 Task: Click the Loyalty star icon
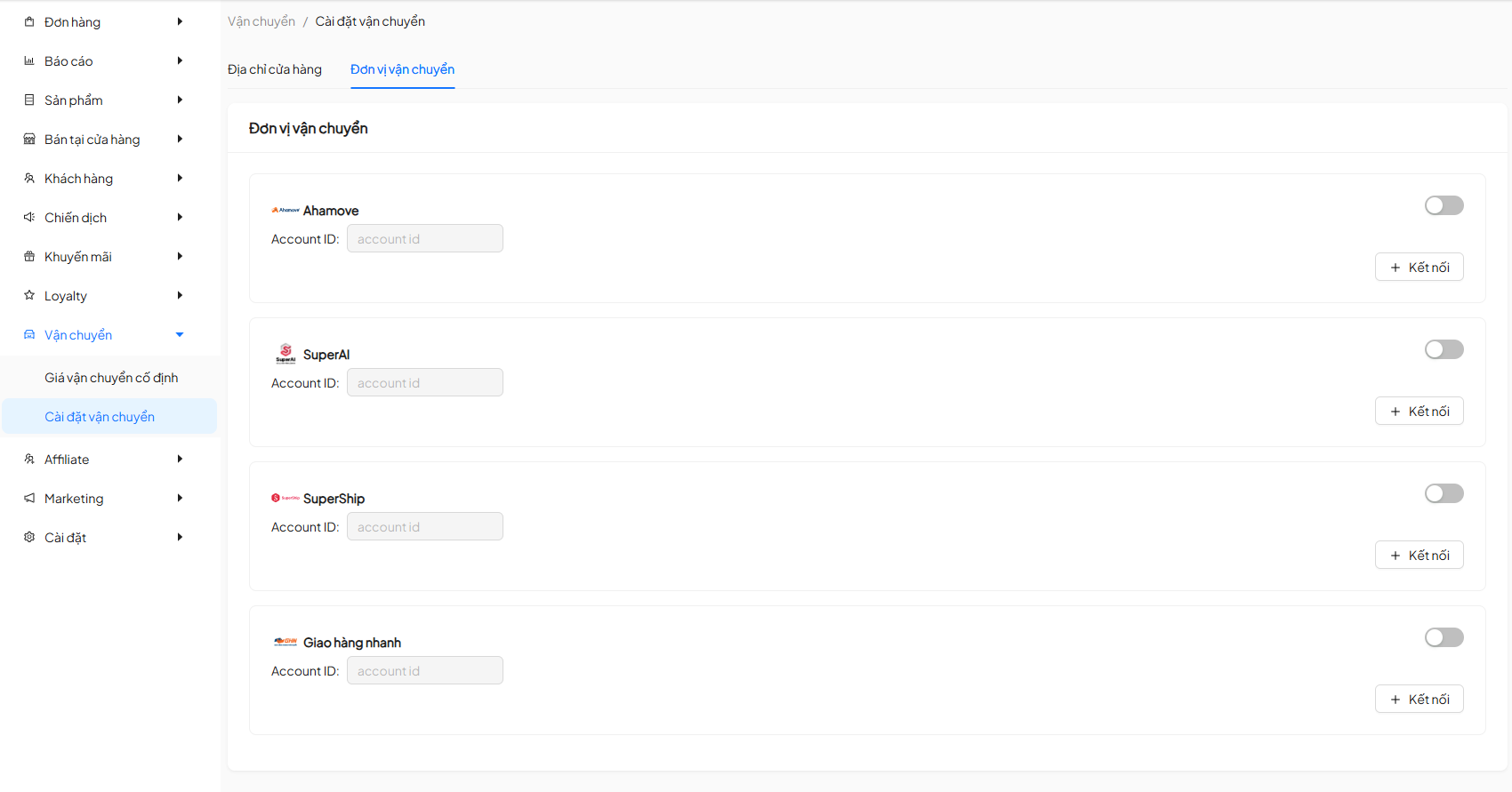pyautogui.click(x=29, y=295)
